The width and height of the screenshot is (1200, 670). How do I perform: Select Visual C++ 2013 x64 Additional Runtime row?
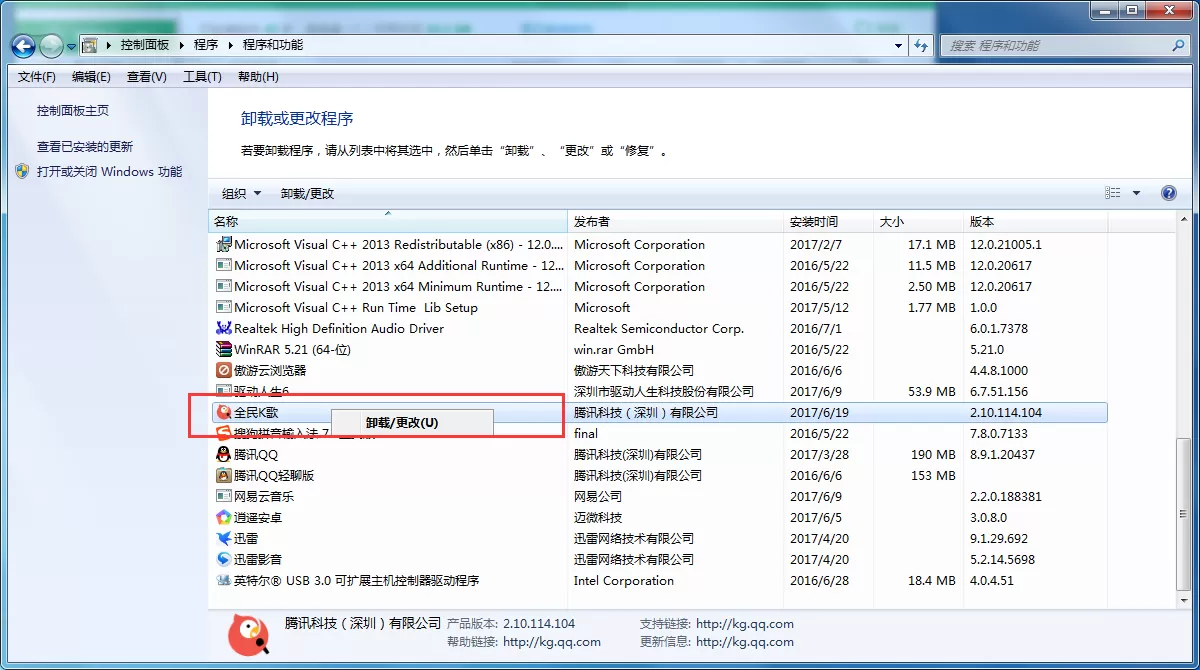pos(661,265)
